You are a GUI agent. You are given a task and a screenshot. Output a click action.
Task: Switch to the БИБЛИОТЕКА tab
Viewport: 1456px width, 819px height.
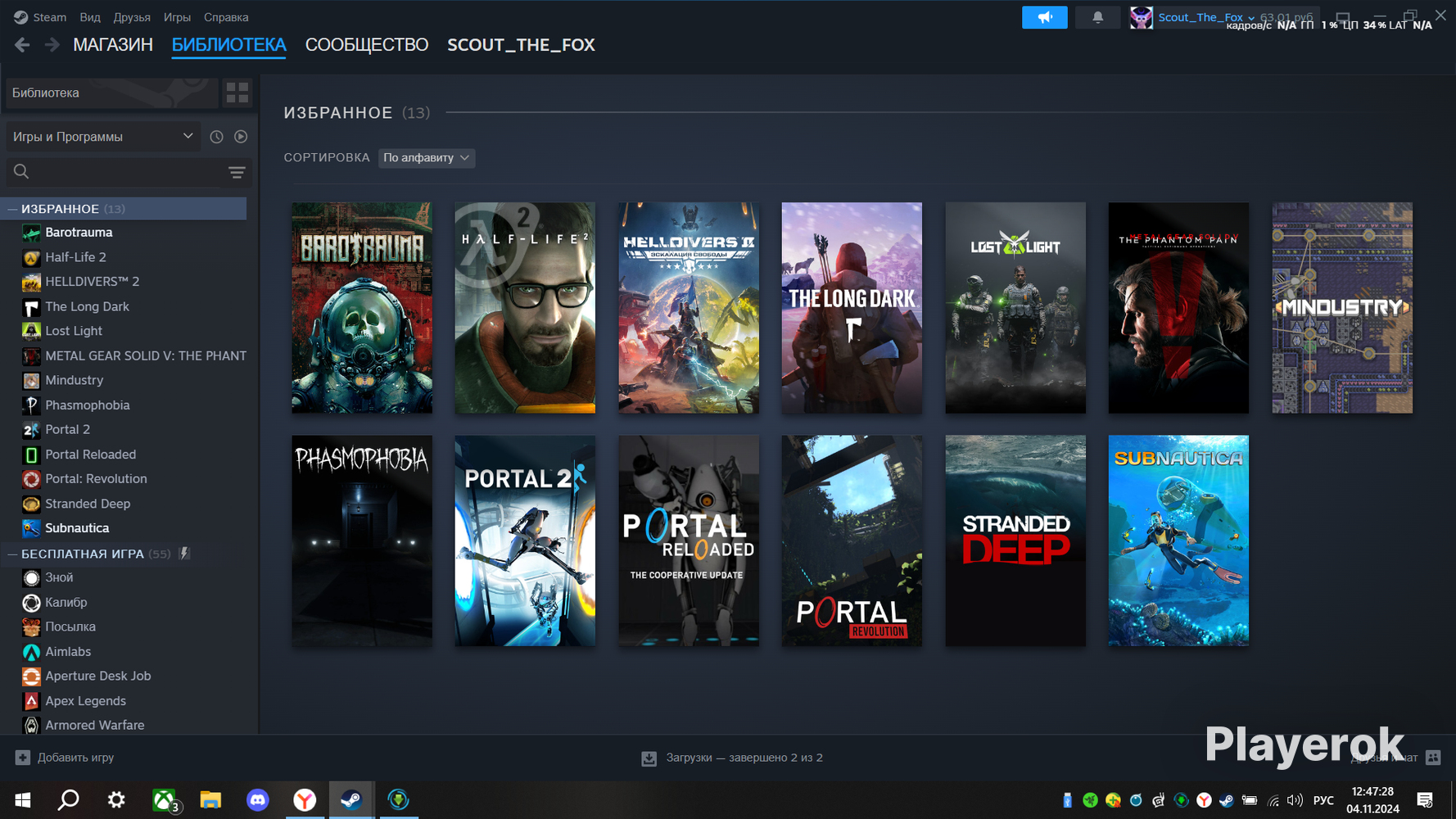[228, 45]
